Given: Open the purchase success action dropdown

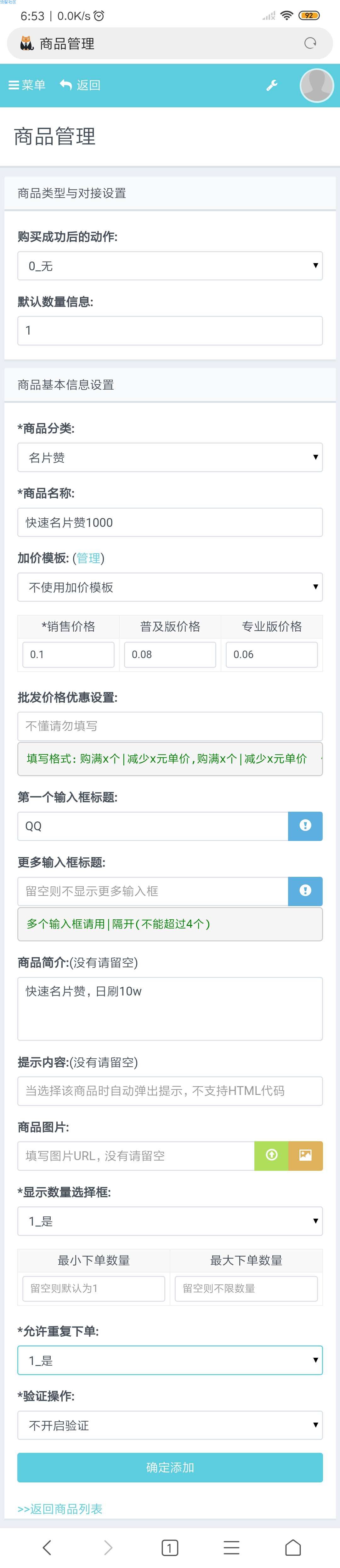Looking at the screenshot, I should coord(170,266).
